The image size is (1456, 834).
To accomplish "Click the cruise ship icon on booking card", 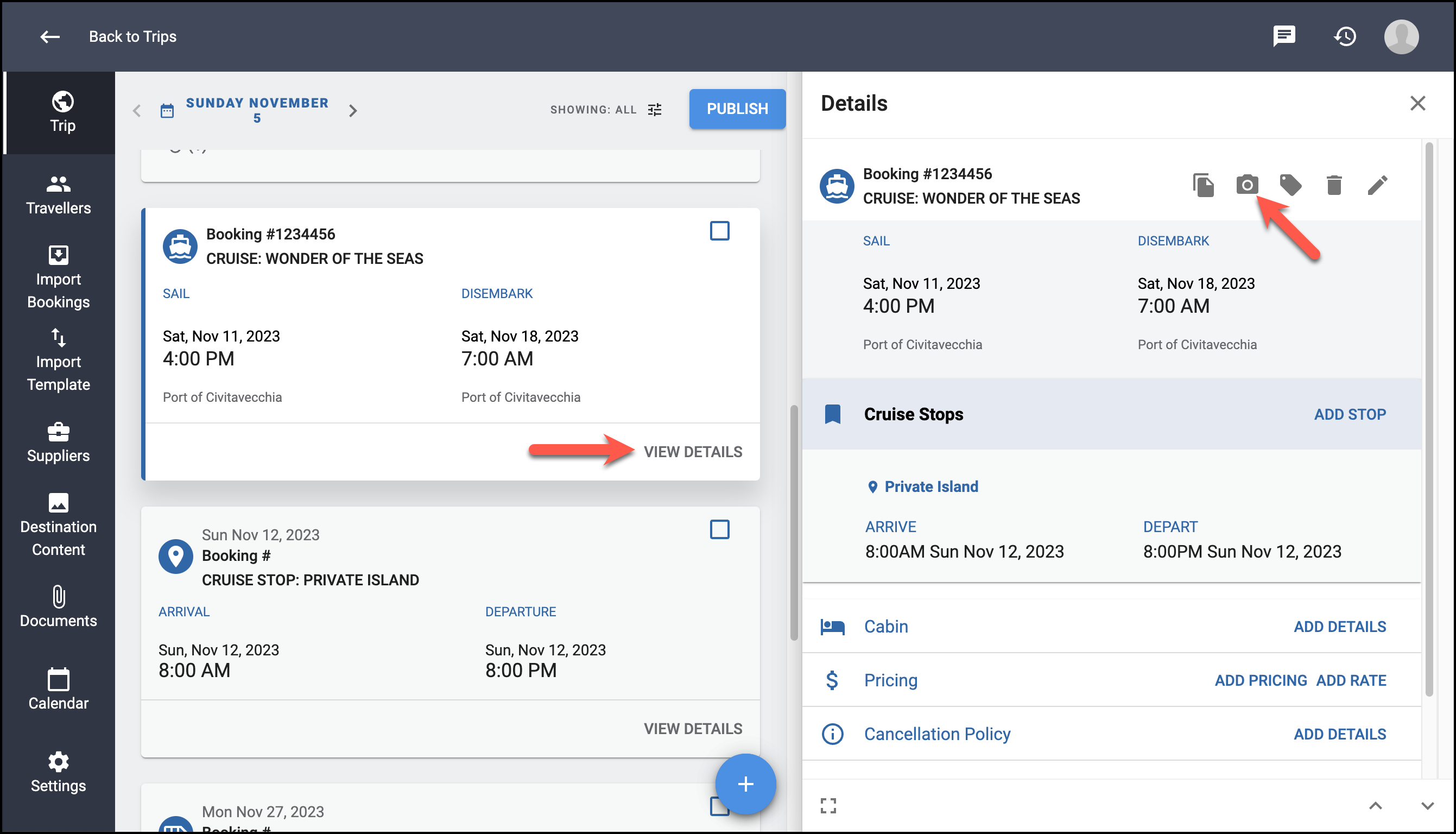I will point(180,247).
